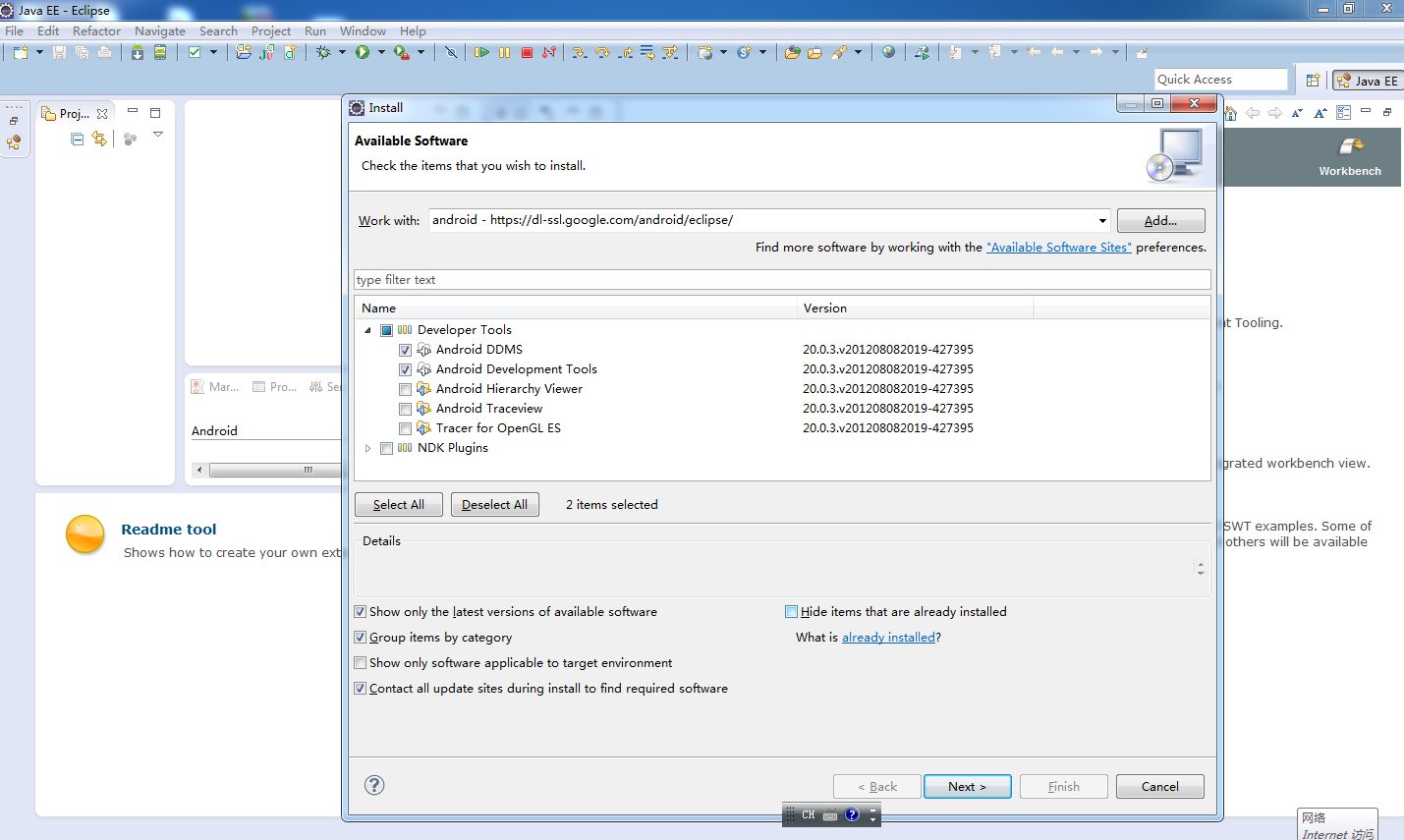Click the Skip All Breakpoints icon
Image resolution: width=1404 pixels, height=840 pixels.
pyautogui.click(x=451, y=52)
